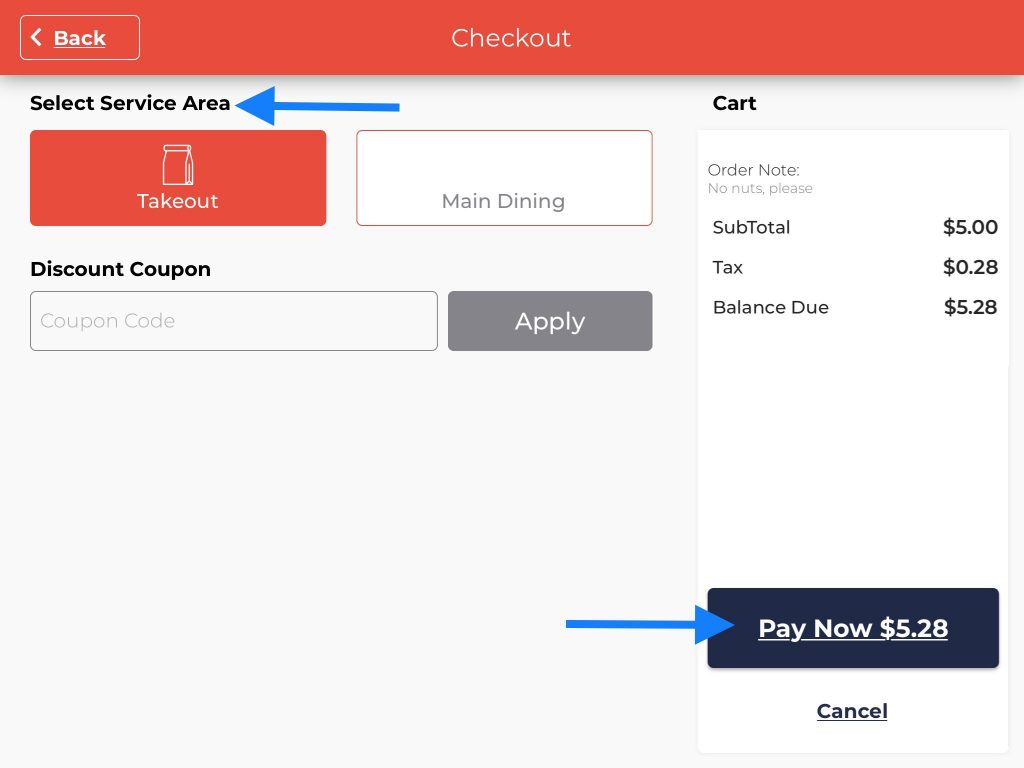Screen dimensions: 1024x768
Task: Click the Cart heading
Action: point(734,103)
